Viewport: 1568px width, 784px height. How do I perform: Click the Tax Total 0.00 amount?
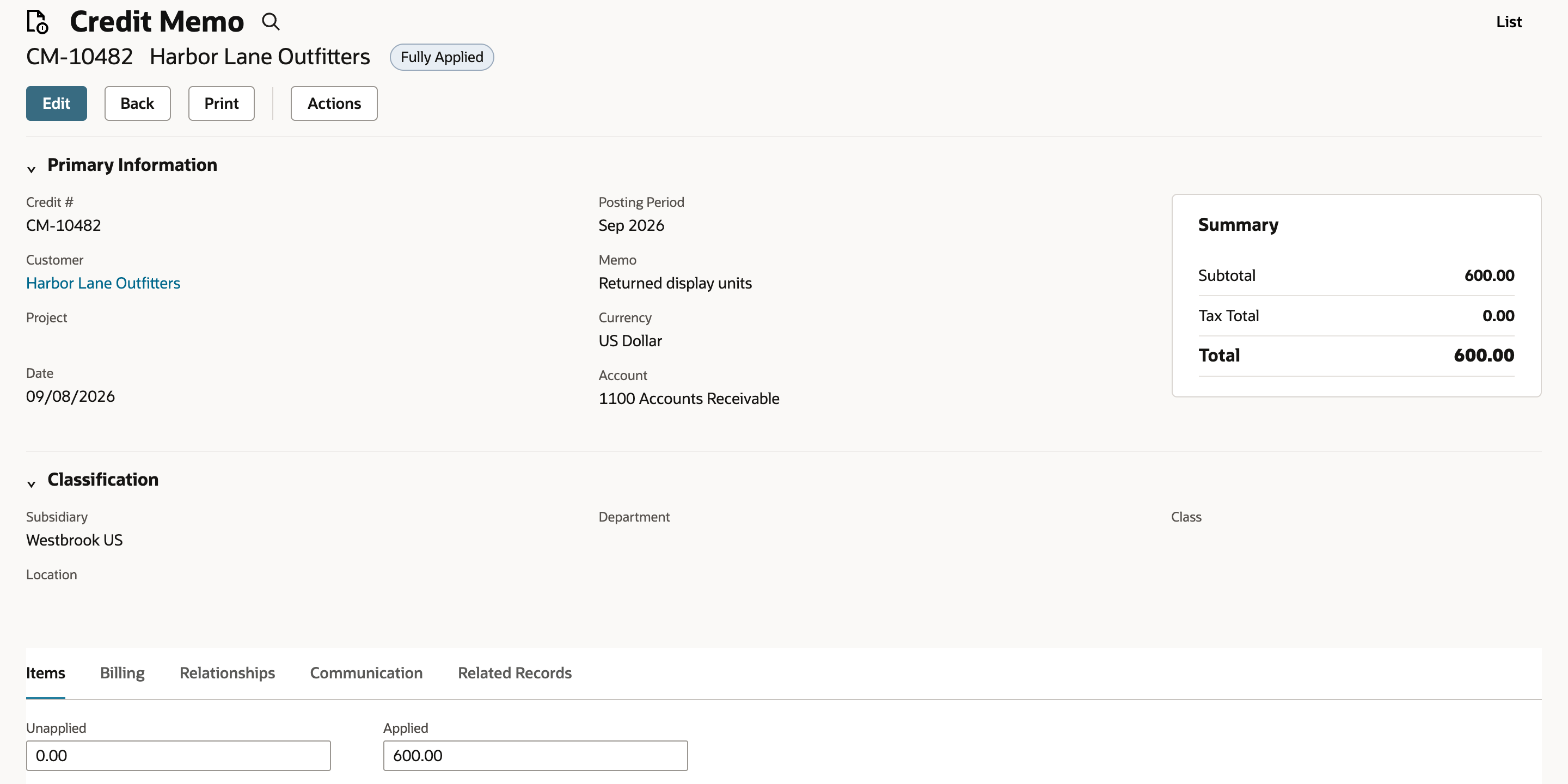pyautogui.click(x=1499, y=315)
